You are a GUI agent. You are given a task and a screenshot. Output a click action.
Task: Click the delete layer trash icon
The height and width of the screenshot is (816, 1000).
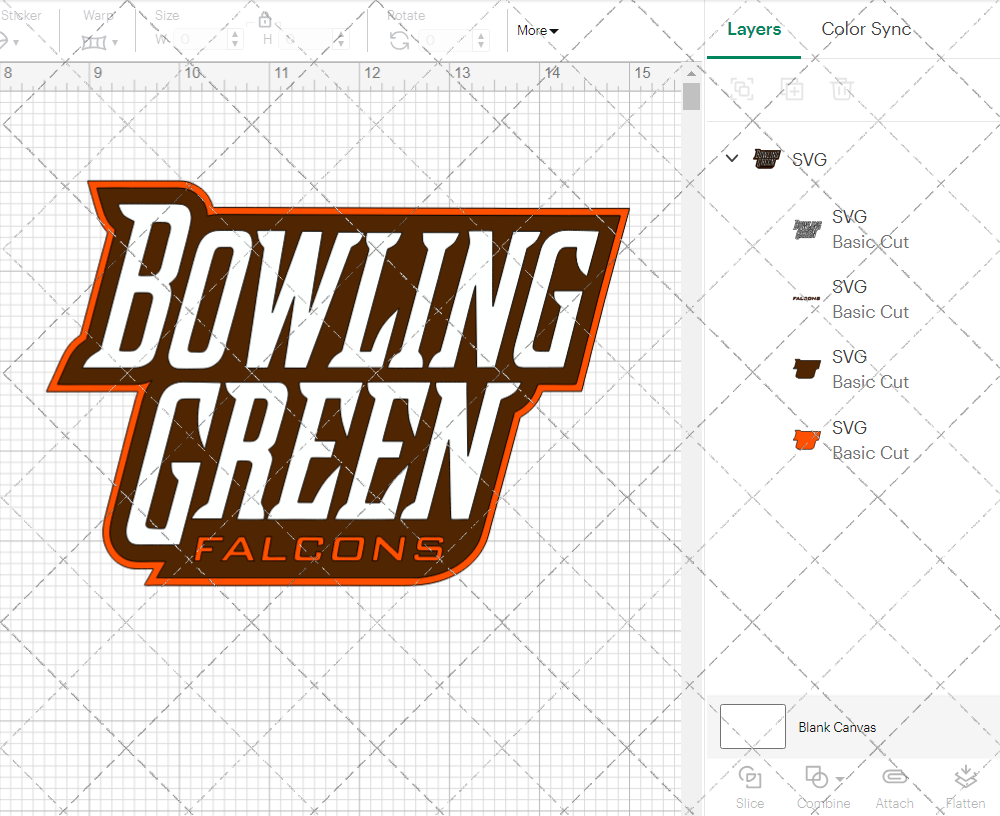(842, 89)
